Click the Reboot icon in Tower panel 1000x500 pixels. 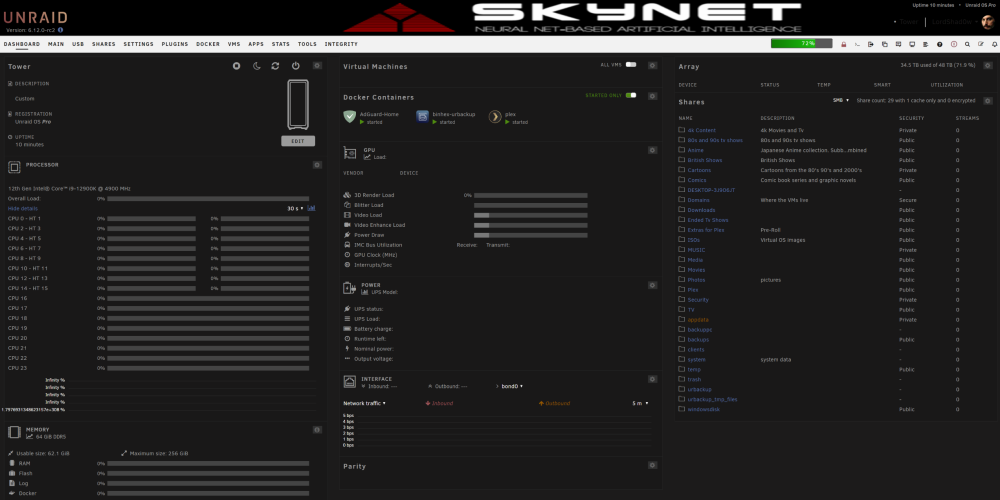pyautogui.click(x=276, y=66)
